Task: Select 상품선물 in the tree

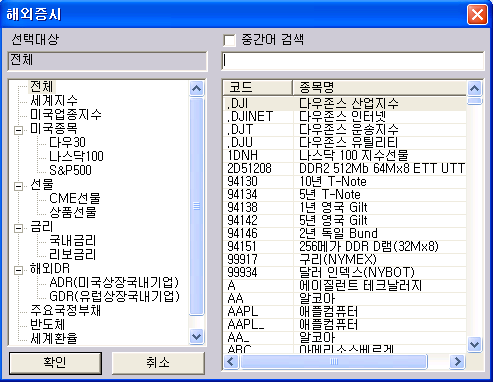Action: [x=73, y=212]
